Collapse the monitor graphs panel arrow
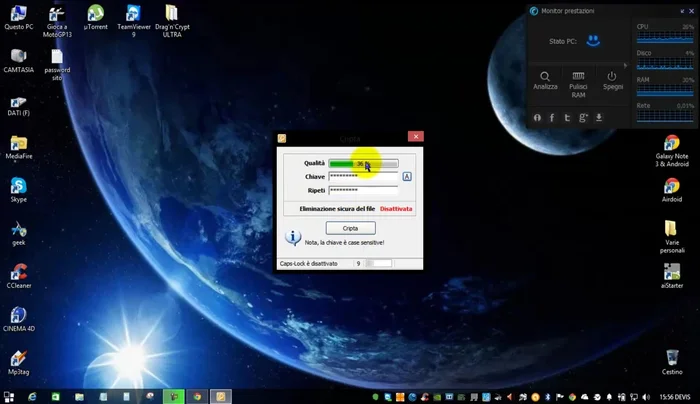This screenshot has width=700, height=404. pos(627,66)
